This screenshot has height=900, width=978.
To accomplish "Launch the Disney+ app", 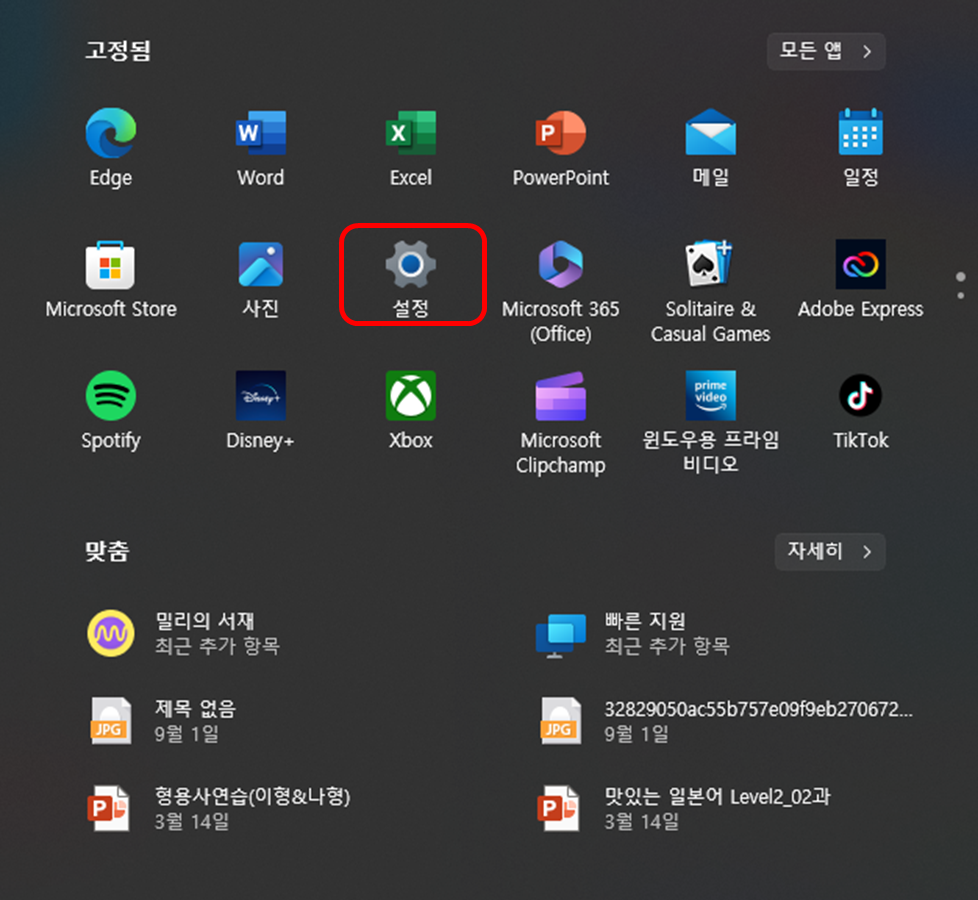I will point(261,395).
